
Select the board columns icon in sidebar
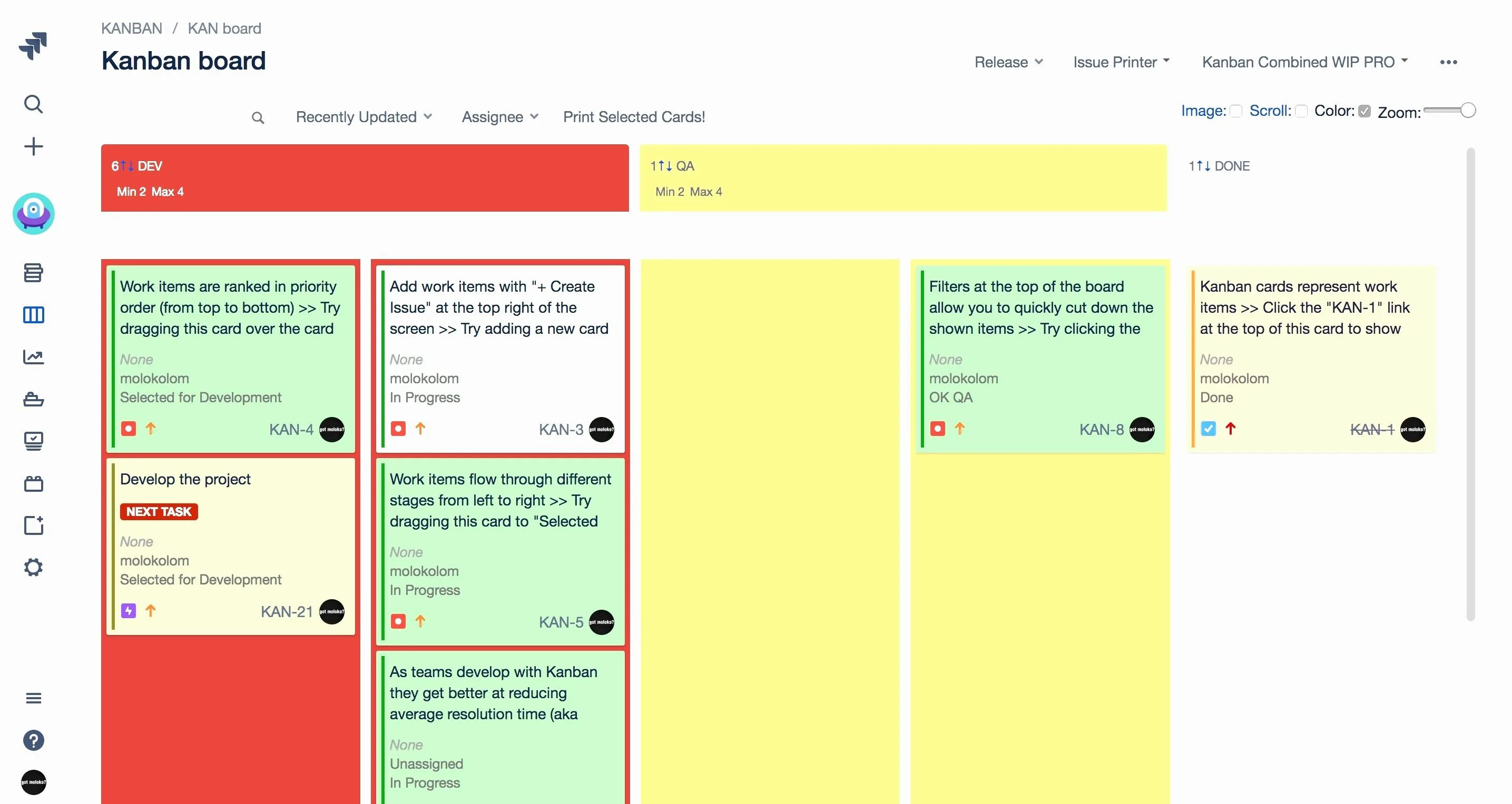tap(34, 315)
